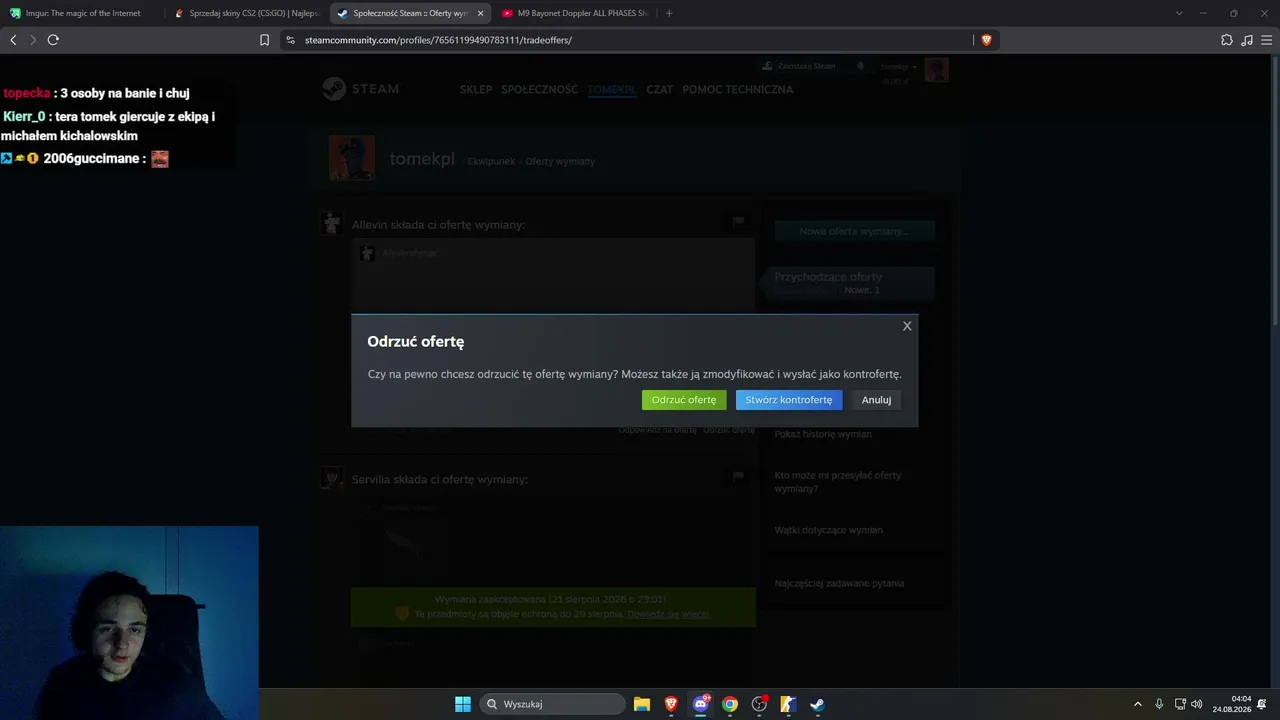Select the Społeczność Steam tab

tap(410, 13)
